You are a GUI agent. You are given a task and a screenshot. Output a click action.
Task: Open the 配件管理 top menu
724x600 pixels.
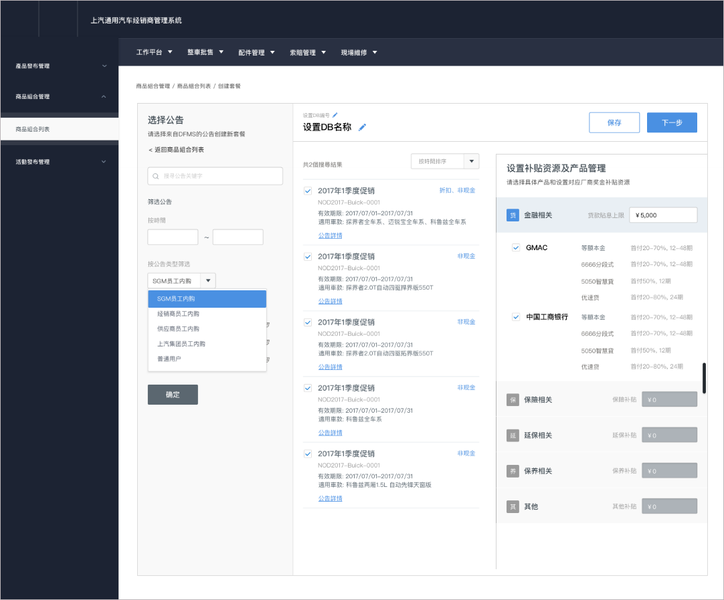click(257, 52)
